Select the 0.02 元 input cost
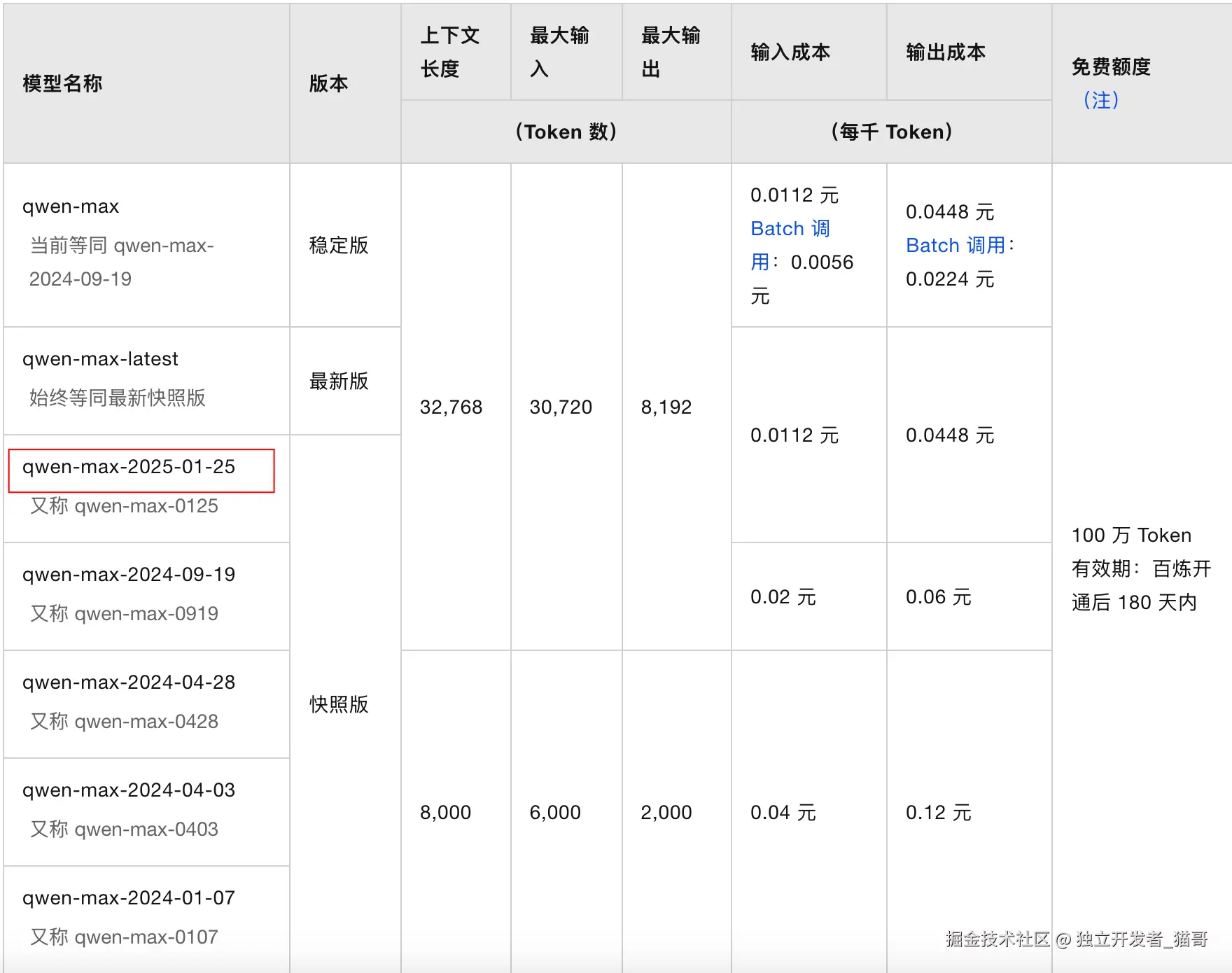This screenshot has width=1232, height=973. coord(783,597)
